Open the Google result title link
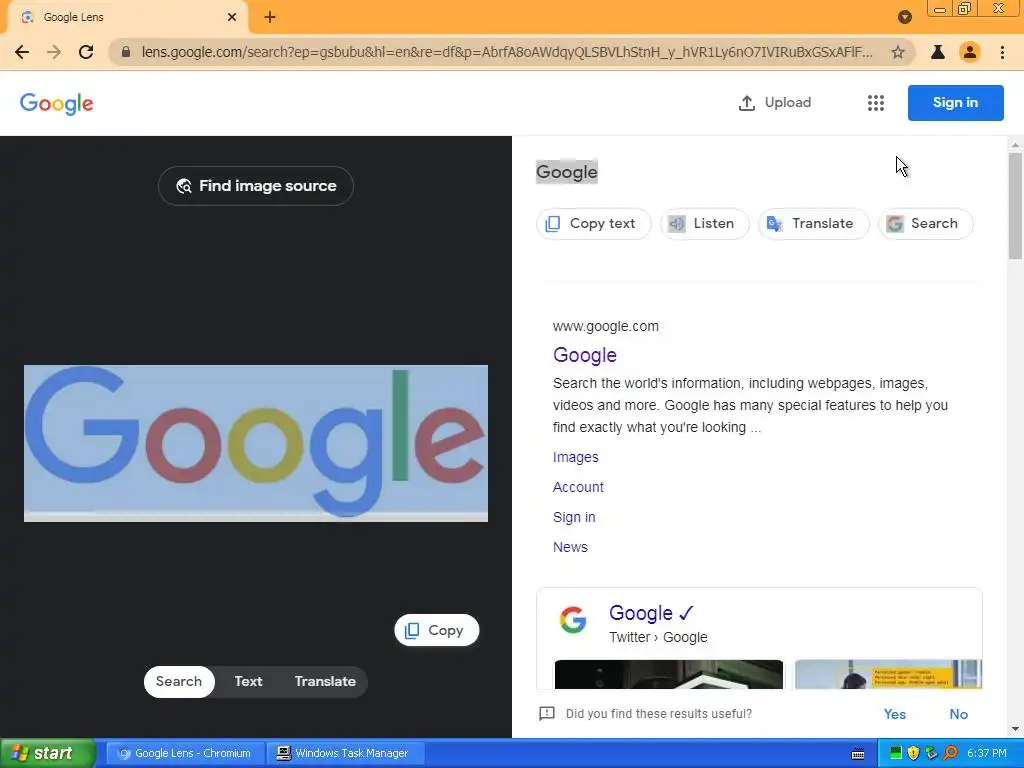This screenshot has height=768, width=1024. (x=584, y=355)
